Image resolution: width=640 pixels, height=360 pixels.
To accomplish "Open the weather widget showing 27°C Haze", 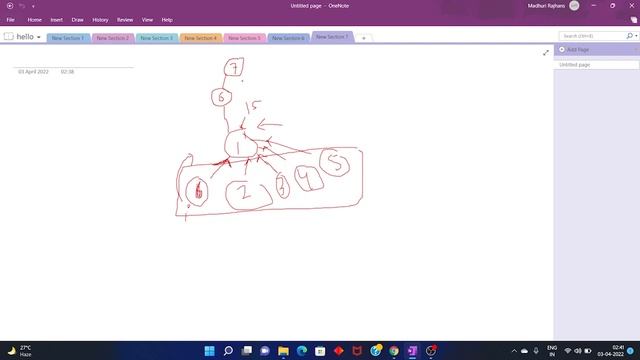I will point(20,351).
